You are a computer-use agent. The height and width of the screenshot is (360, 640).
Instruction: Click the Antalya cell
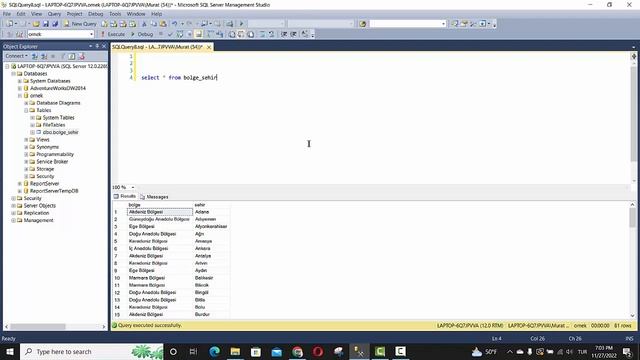211,256
